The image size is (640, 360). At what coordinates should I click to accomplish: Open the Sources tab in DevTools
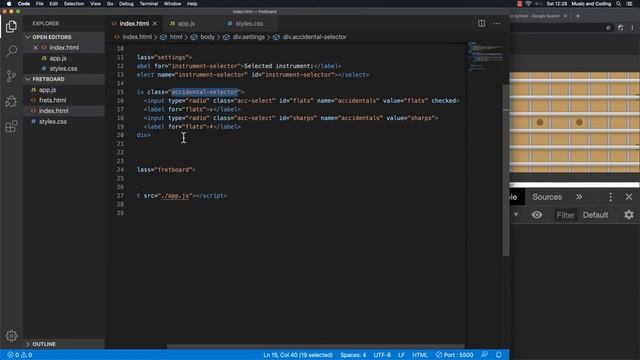click(x=547, y=197)
